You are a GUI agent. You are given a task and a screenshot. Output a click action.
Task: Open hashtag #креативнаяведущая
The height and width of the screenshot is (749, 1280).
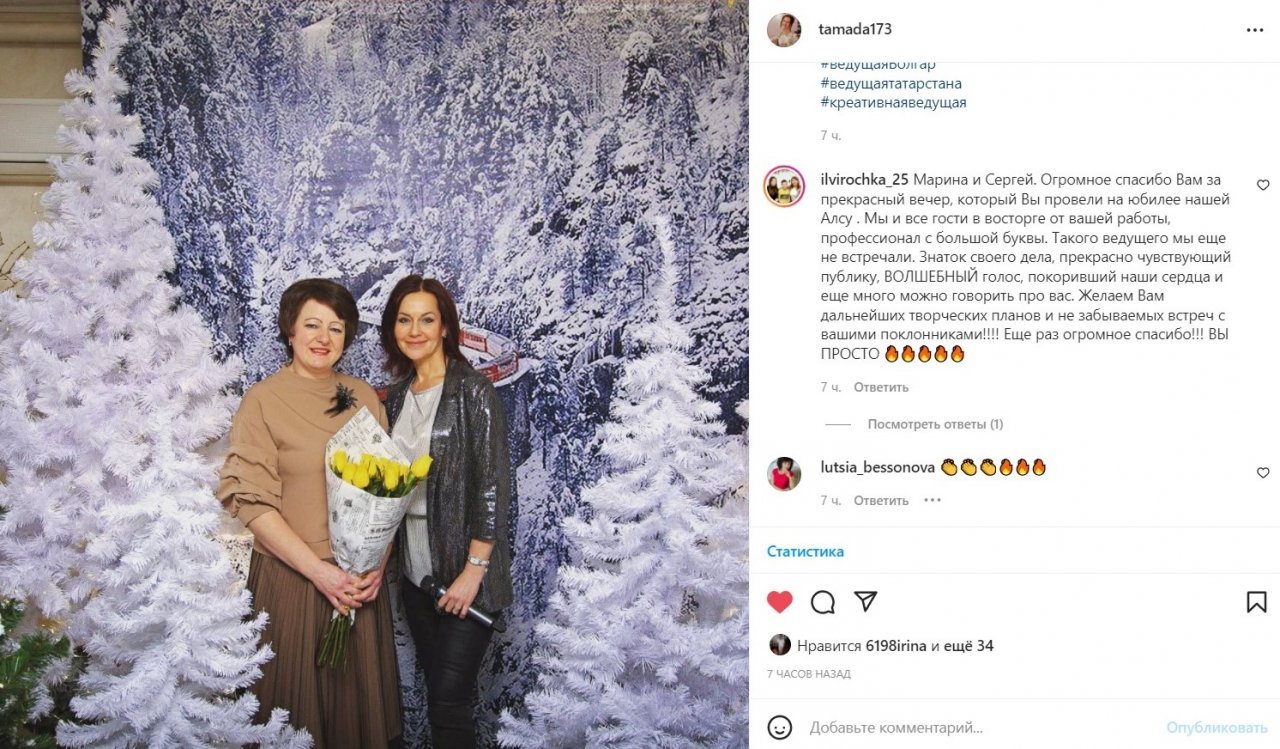(x=892, y=102)
